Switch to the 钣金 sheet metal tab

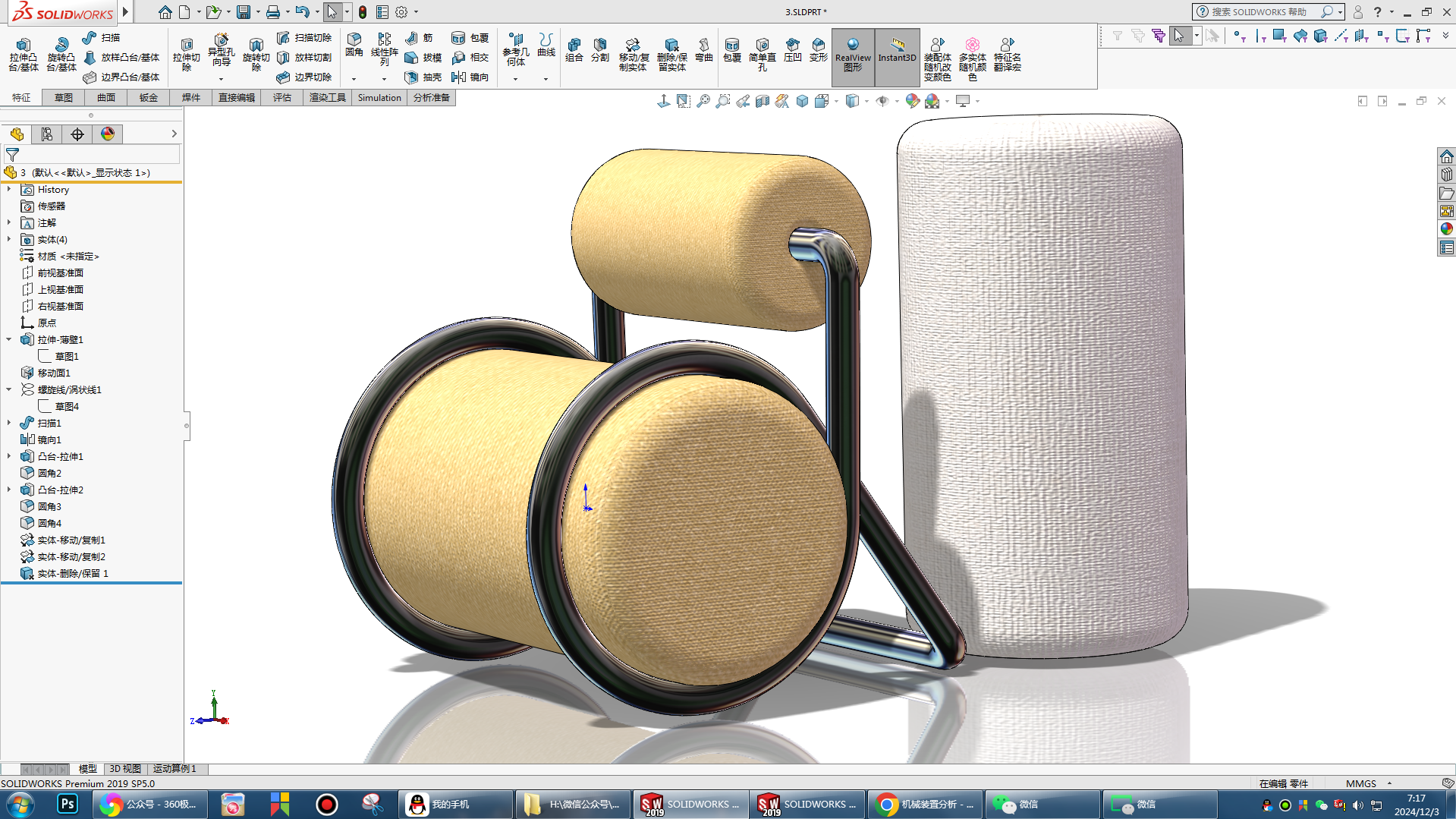[149, 98]
